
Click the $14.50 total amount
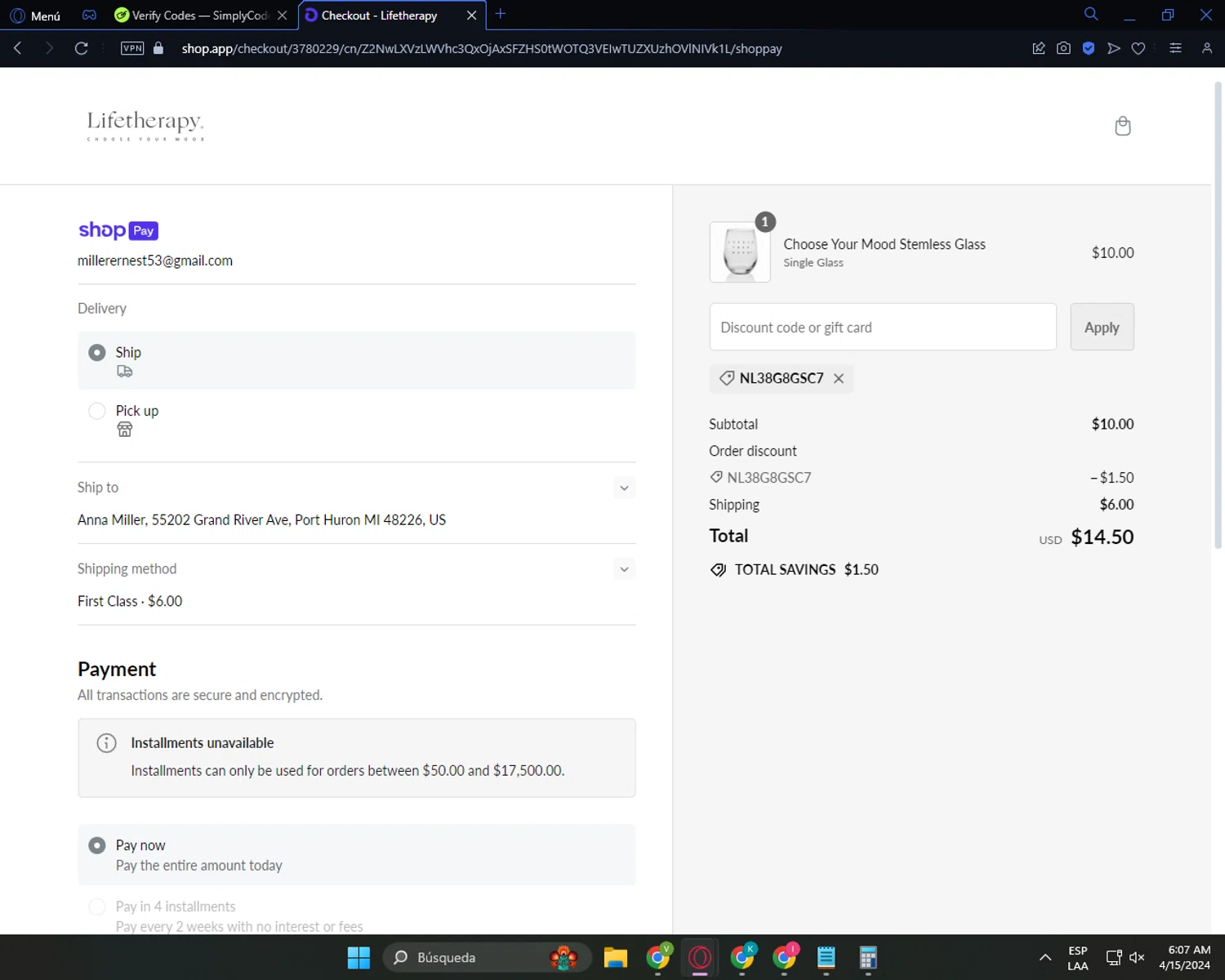(1102, 537)
